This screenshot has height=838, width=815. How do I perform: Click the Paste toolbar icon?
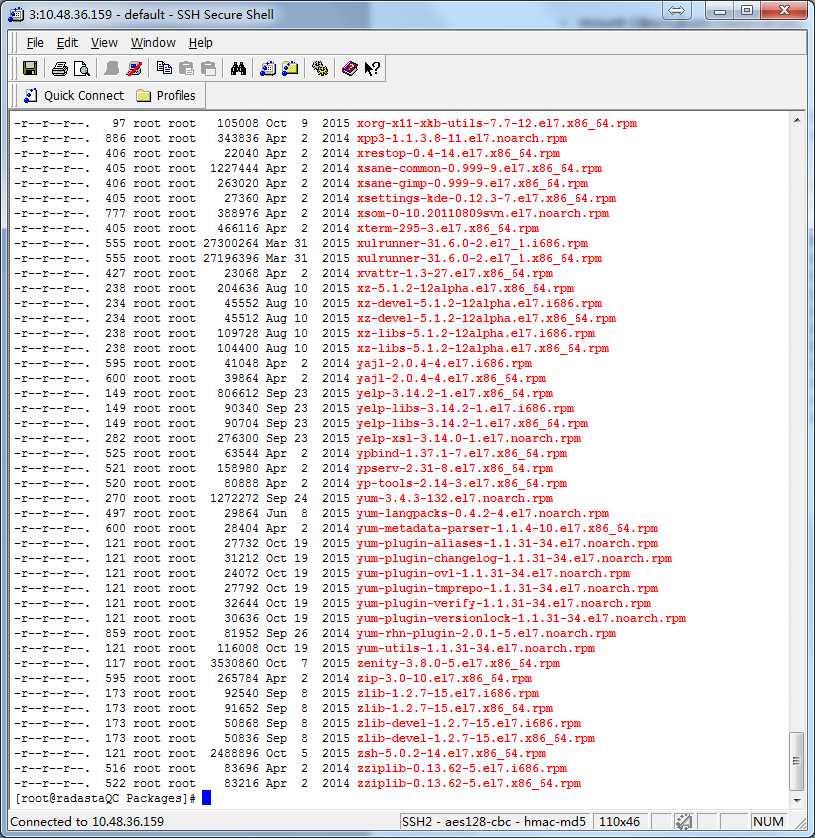[186, 68]
